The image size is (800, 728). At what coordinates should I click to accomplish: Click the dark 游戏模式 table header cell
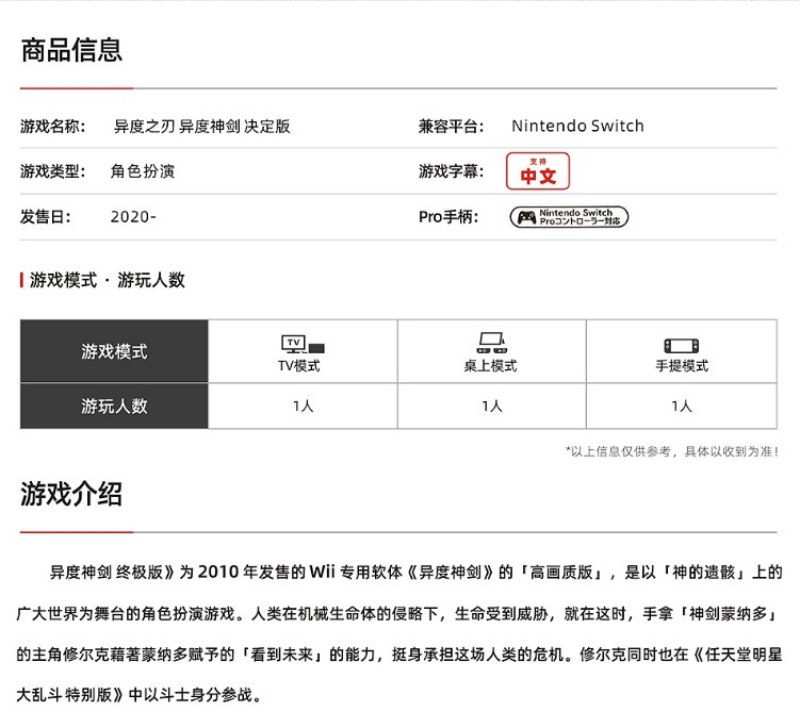coord(114,352)
